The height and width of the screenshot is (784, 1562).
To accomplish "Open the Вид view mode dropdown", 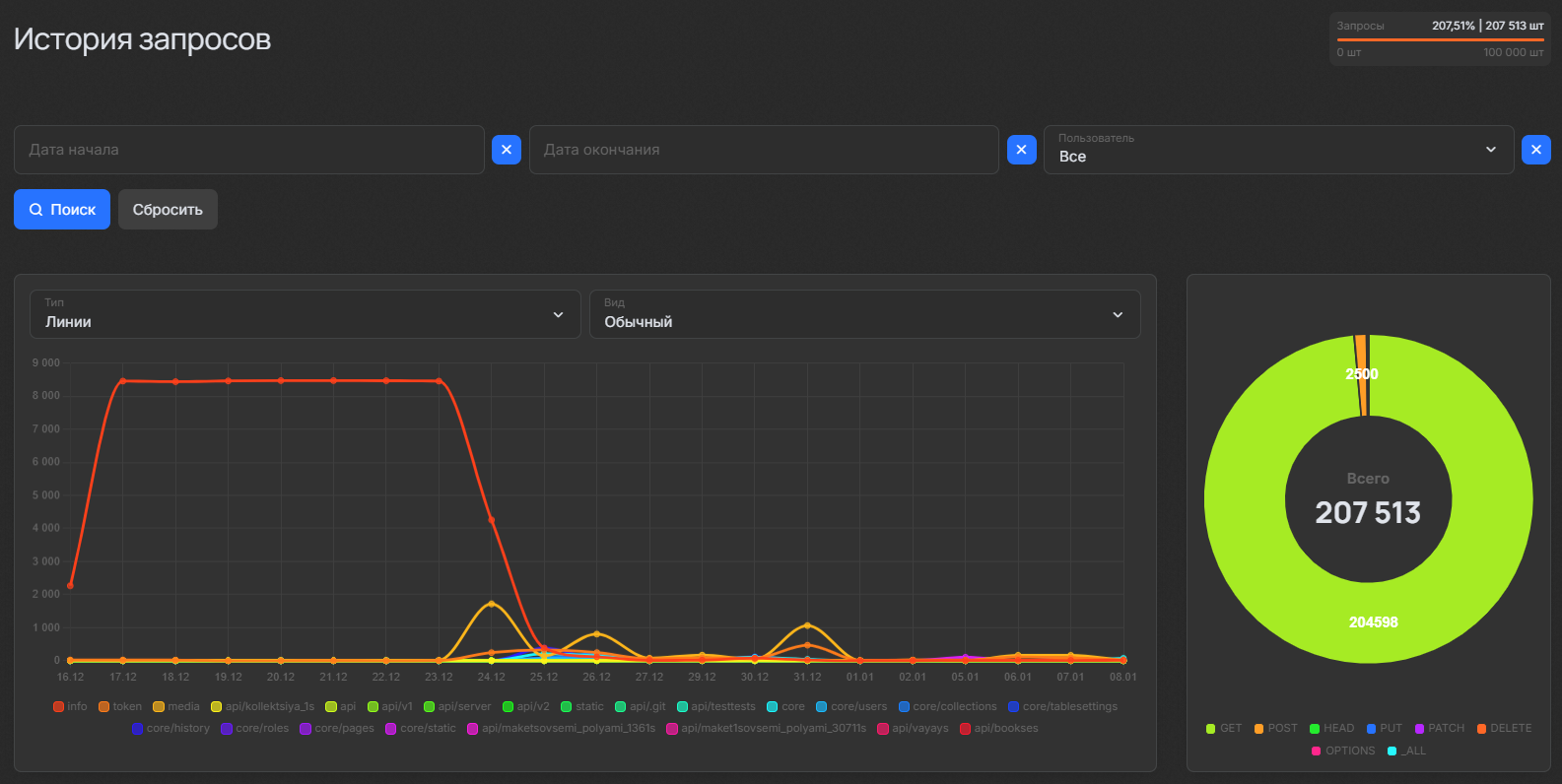I will [x=864, y=314].
